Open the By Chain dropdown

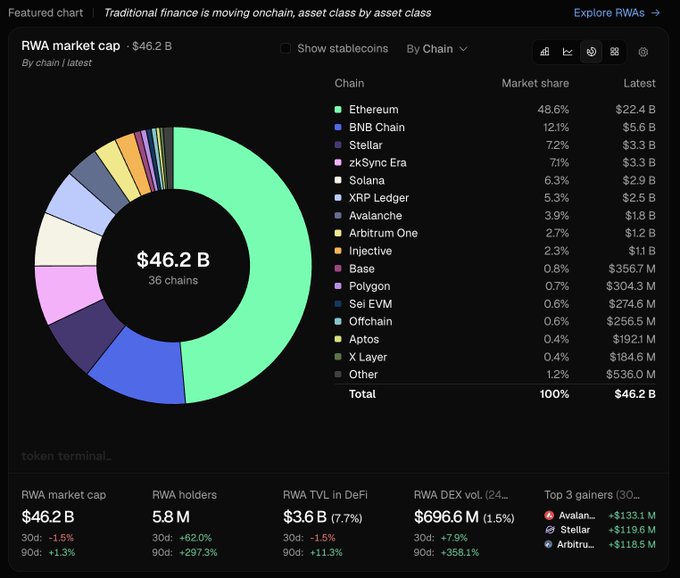pyautogui.click(x=437, y=49)
